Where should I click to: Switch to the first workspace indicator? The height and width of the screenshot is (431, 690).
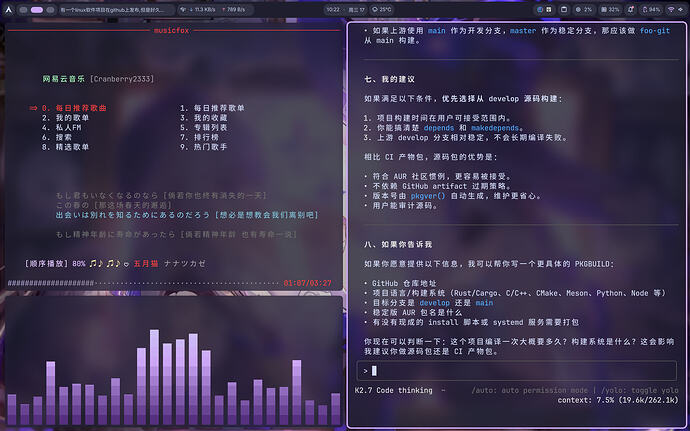coord(23,10)
